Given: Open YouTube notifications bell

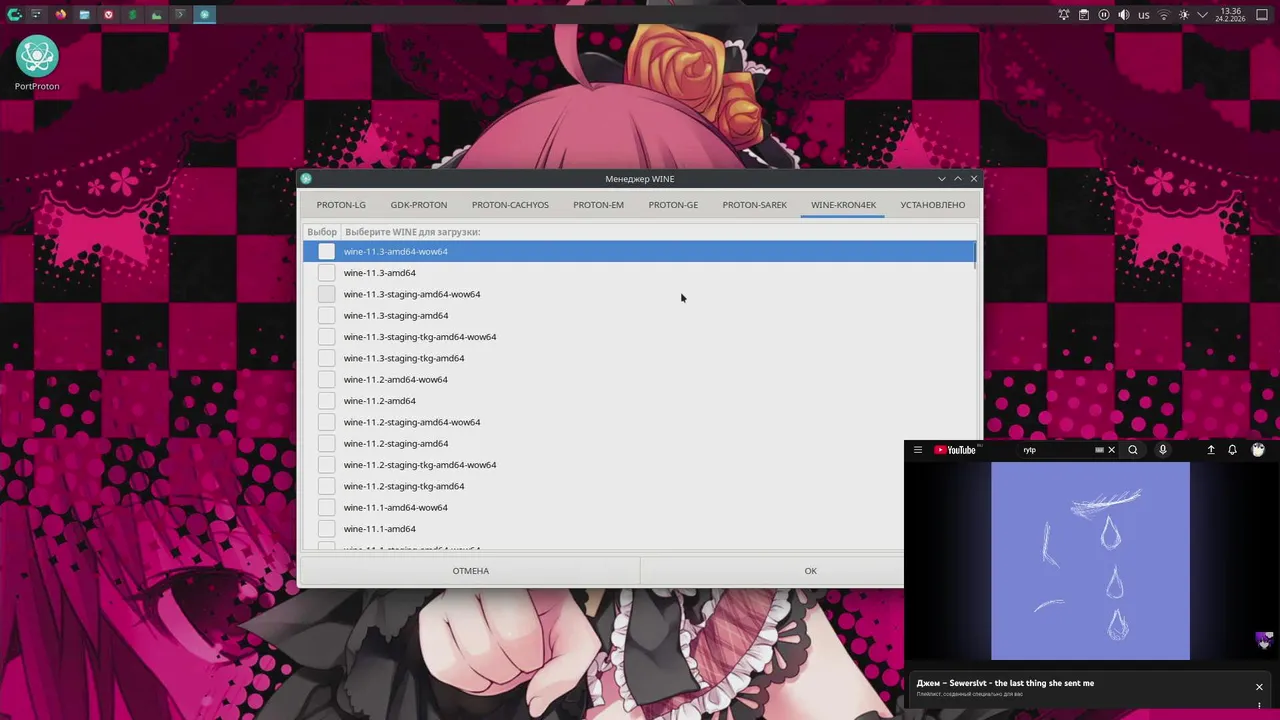Looking at the screenshot, I should point(1232,450).
